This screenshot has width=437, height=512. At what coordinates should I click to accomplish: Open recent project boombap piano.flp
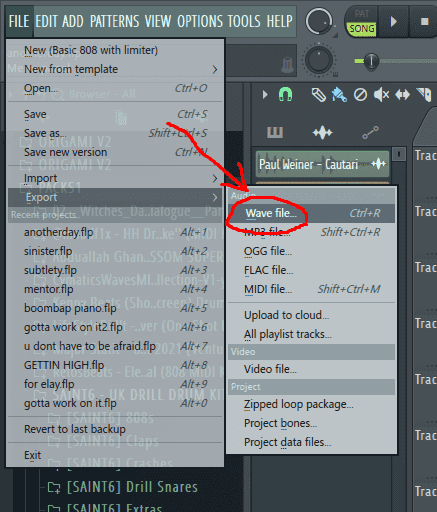(115, 308)
